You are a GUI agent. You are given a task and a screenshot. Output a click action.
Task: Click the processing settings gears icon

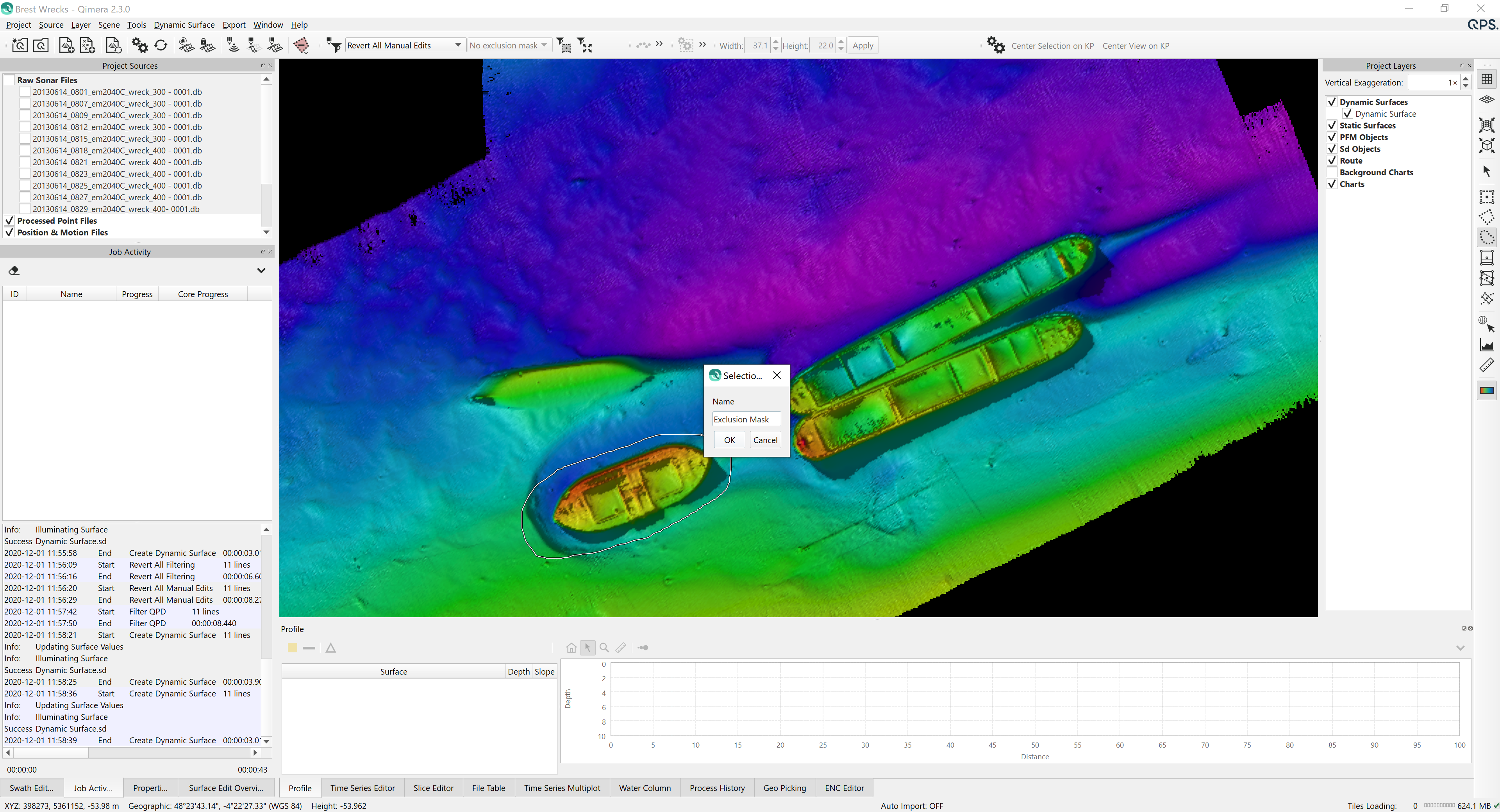(140, 45)
